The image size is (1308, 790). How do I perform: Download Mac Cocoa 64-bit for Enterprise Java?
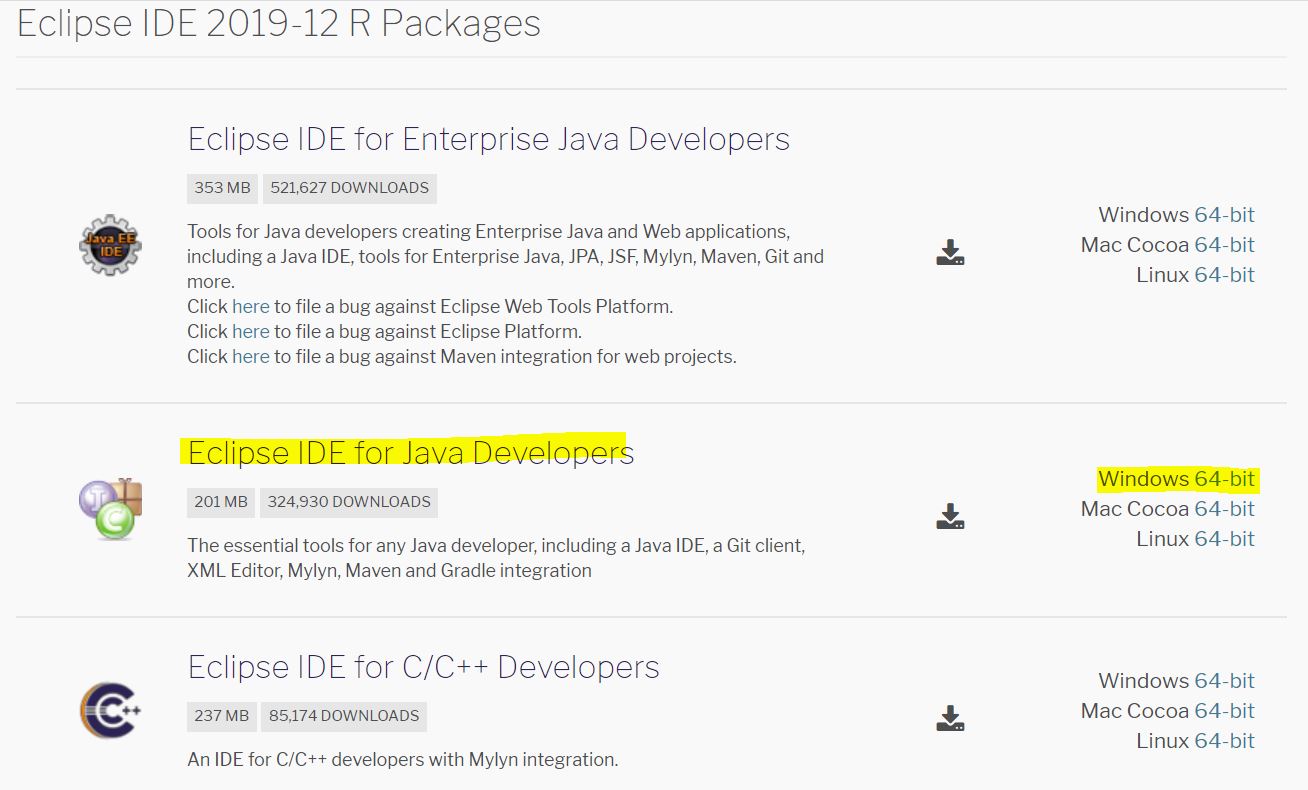point(1224,245)
